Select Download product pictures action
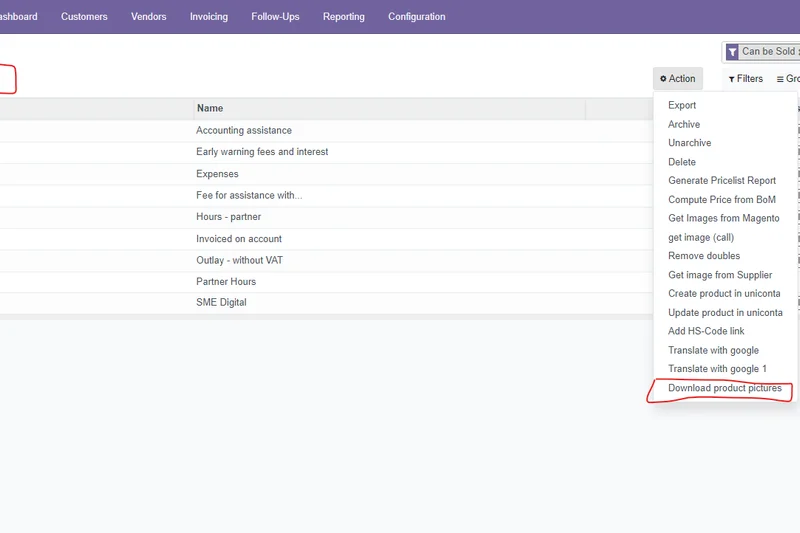 pyautogui.click(x=724, y=388)
